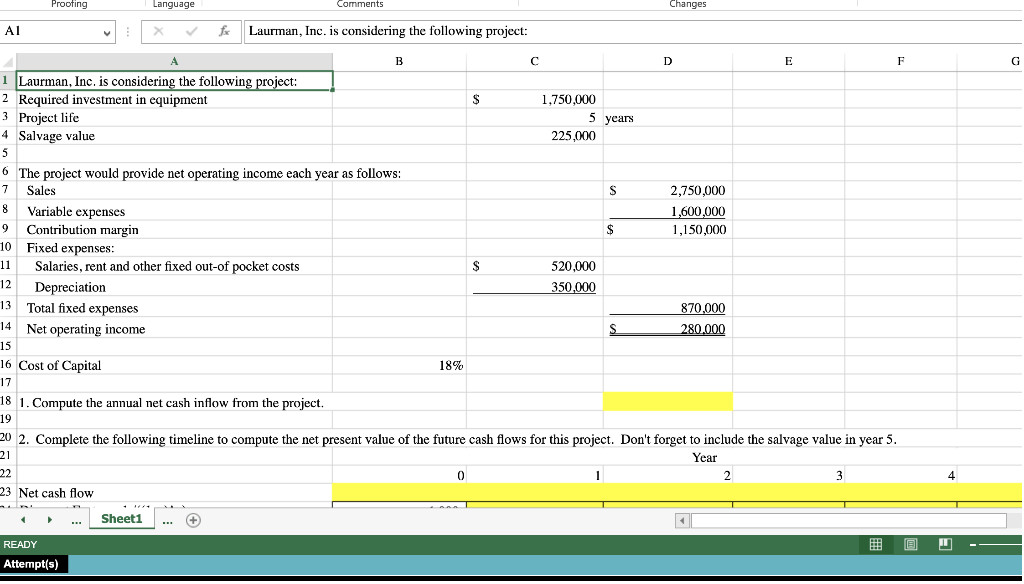Switch to Page Layout view icon
Viewport: 1024px width, 584px height.
click(x=911, y=544)
